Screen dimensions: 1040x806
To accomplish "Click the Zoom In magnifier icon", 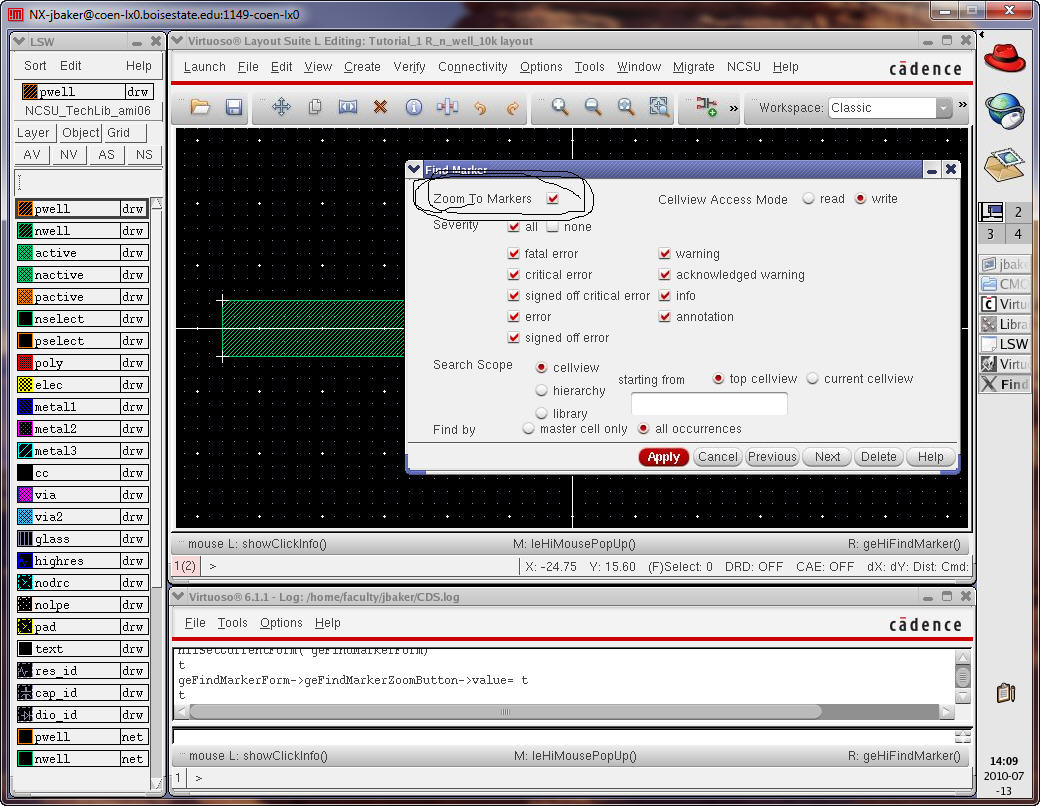I will pos(560,107).
